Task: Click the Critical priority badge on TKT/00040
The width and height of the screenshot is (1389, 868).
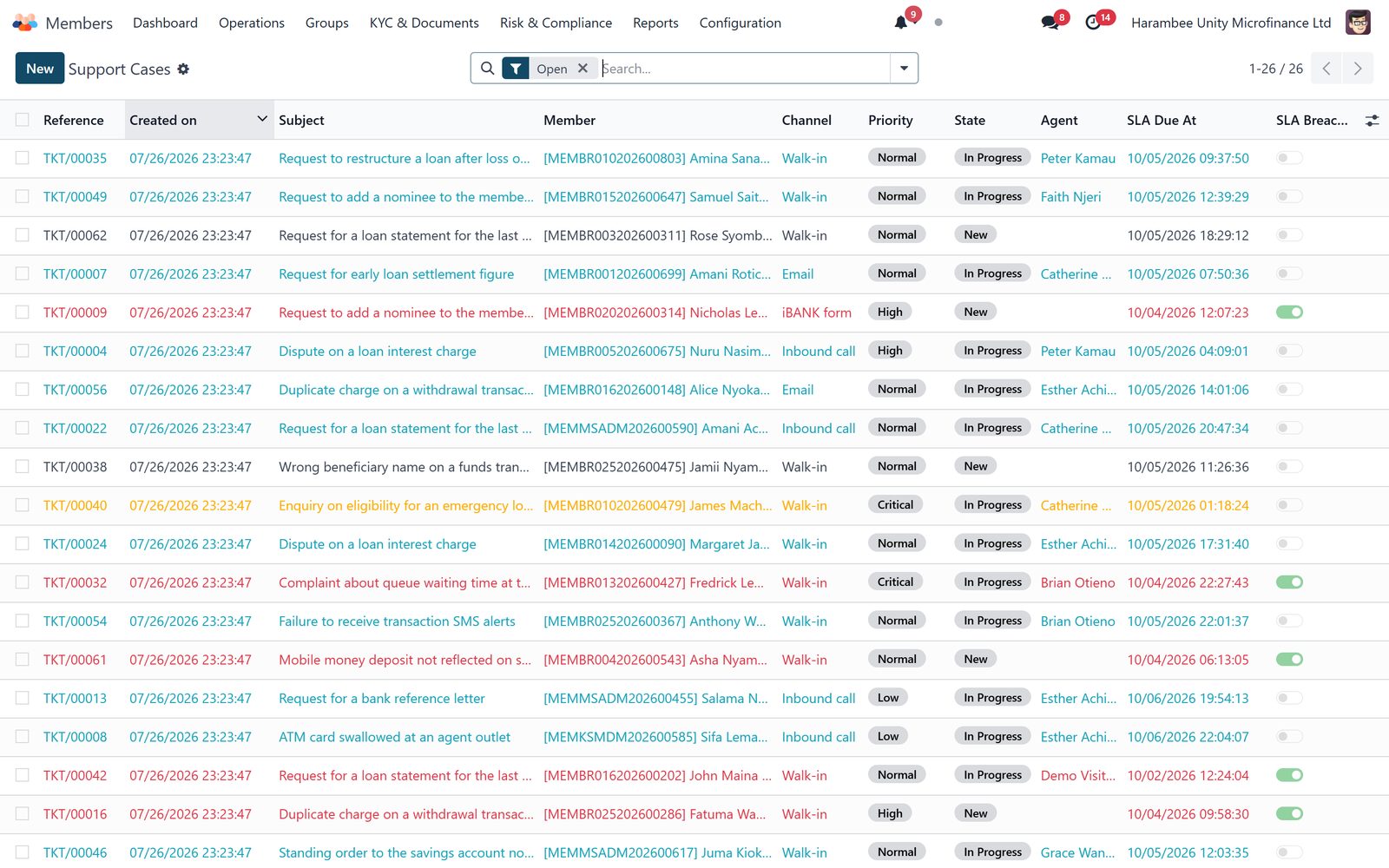Action: click(x=896, y=505)
